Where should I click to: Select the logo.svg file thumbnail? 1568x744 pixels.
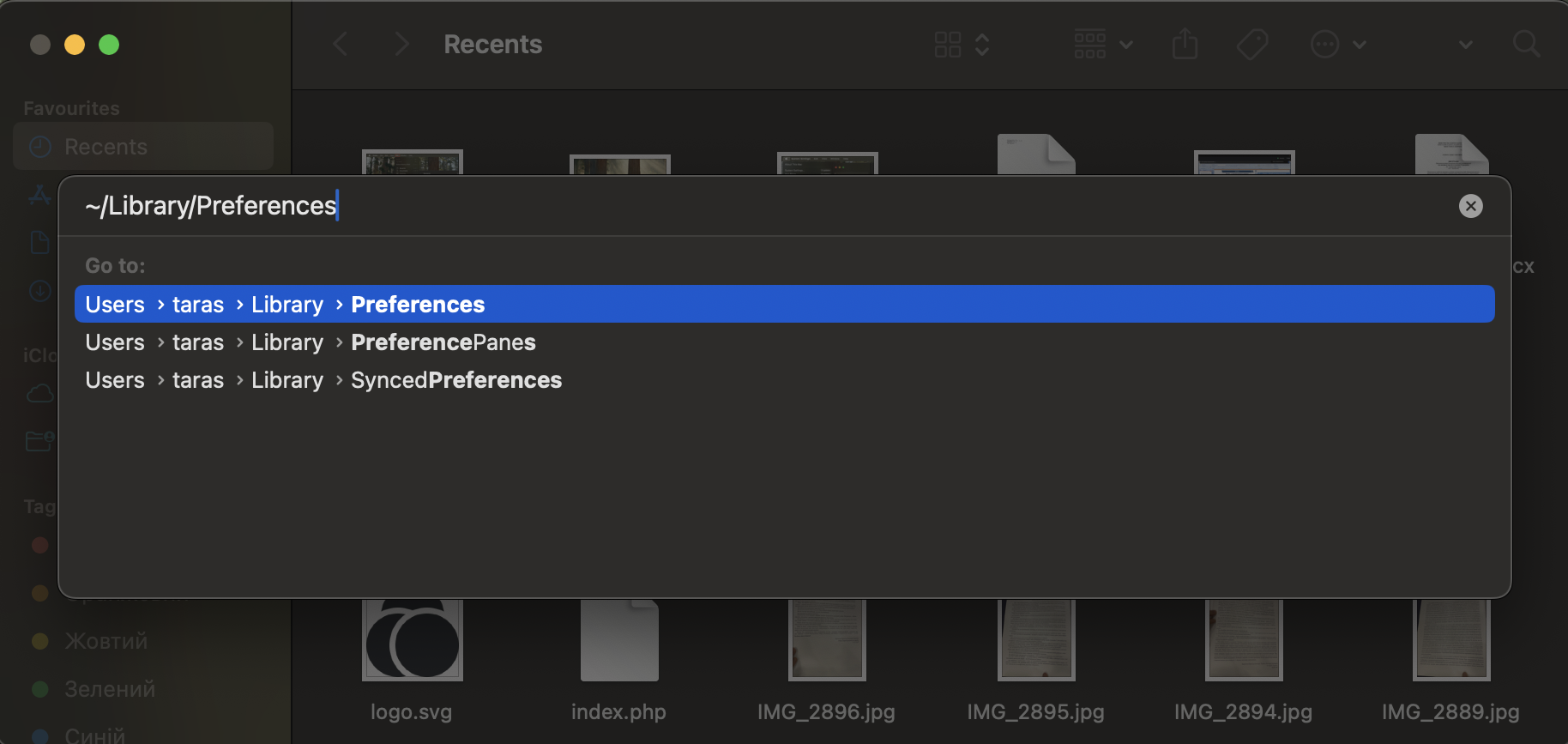(412, 640)
